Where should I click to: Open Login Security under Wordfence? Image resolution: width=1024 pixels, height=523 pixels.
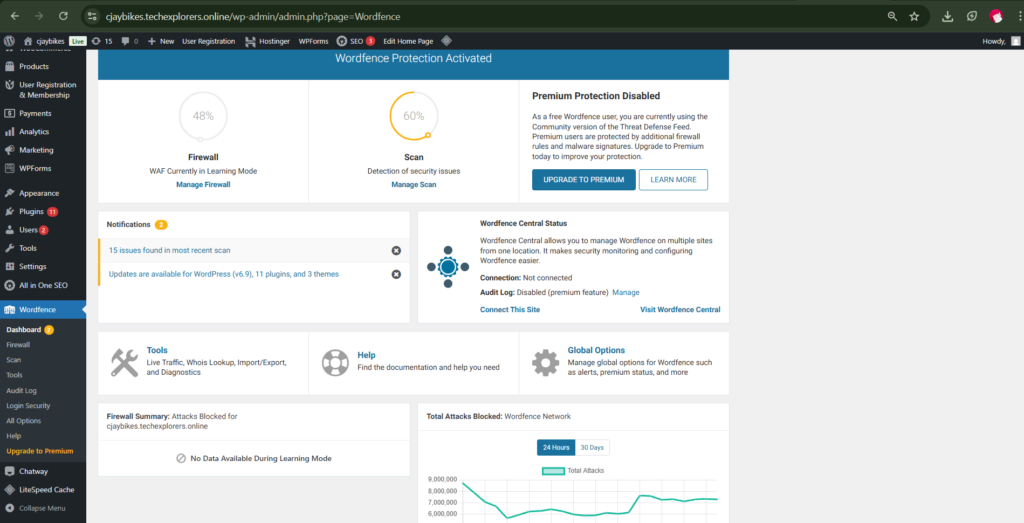tap(28, 406)
